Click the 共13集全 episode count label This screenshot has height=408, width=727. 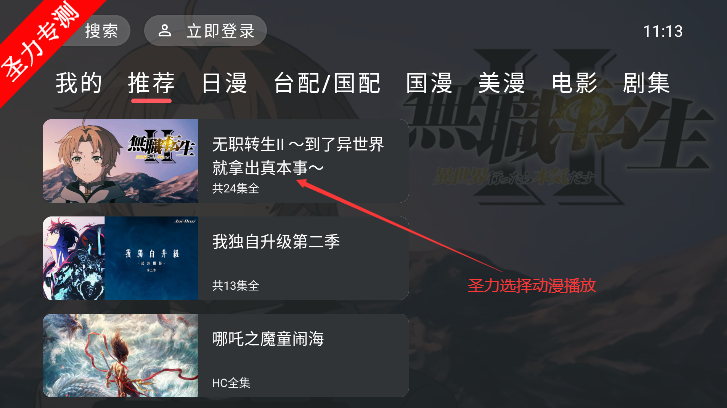[236, 286]
